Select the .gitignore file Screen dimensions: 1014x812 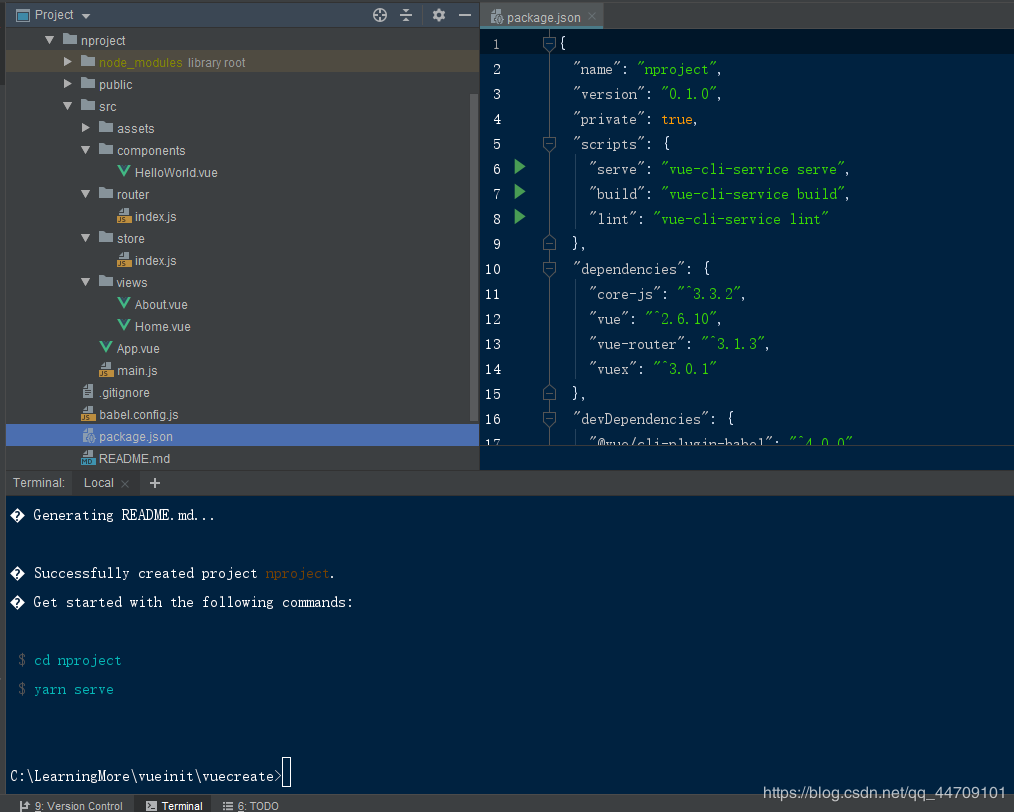[116, 392]
